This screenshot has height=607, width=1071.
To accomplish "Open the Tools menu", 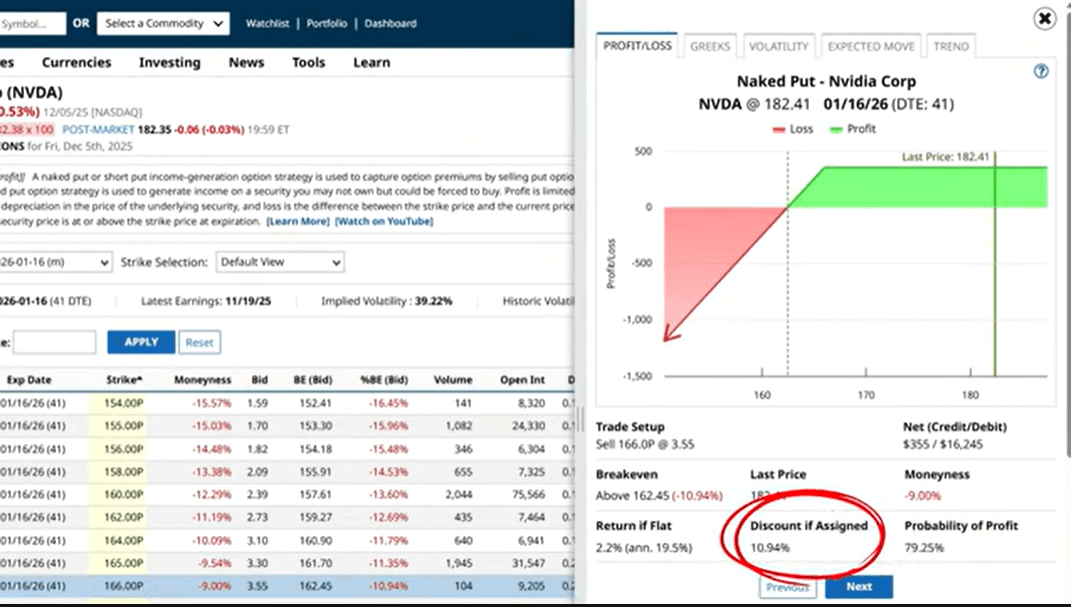I will click(308, 62).
